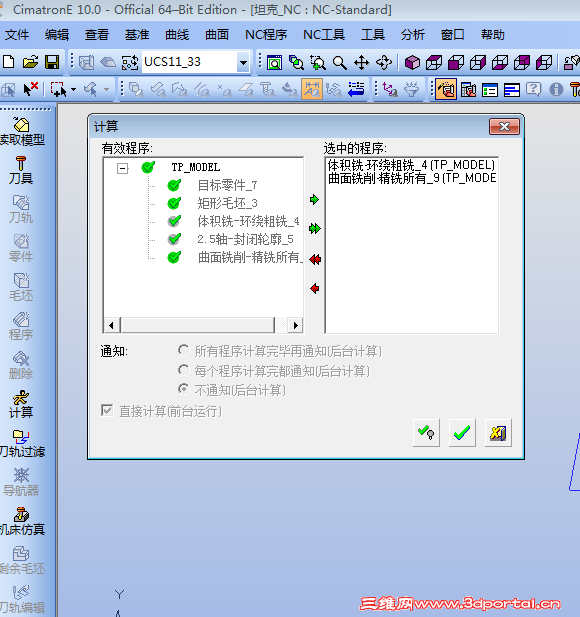
Task: Pick 曲面铣削-精铣所有_9 in selected list
Action: (412, 178)
